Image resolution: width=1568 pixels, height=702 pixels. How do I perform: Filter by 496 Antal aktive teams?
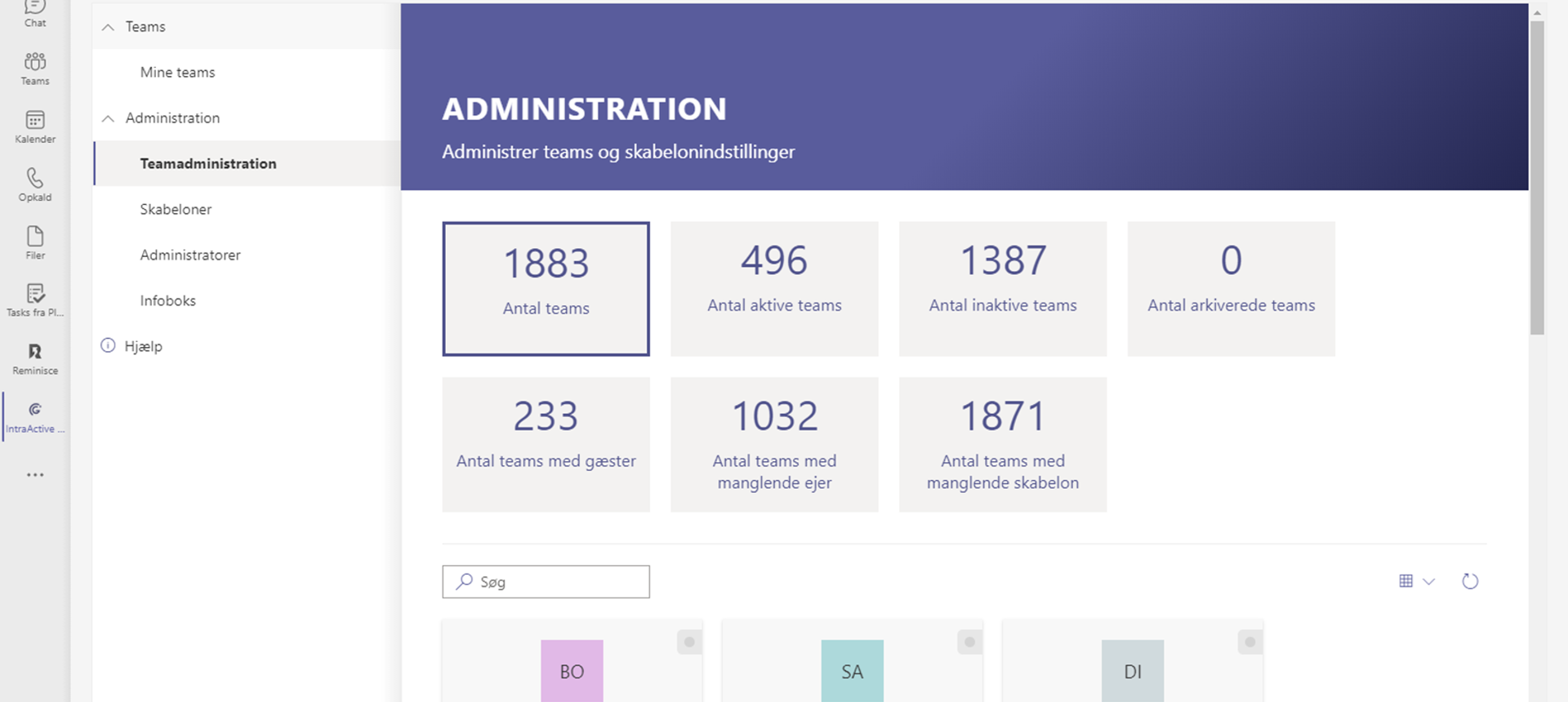click(x=774, y=289)
